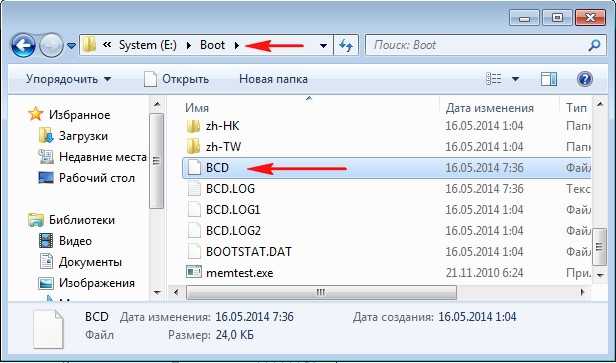Close the Explorer window
Viewport: 616px width, 363px height.
point(590,18)
